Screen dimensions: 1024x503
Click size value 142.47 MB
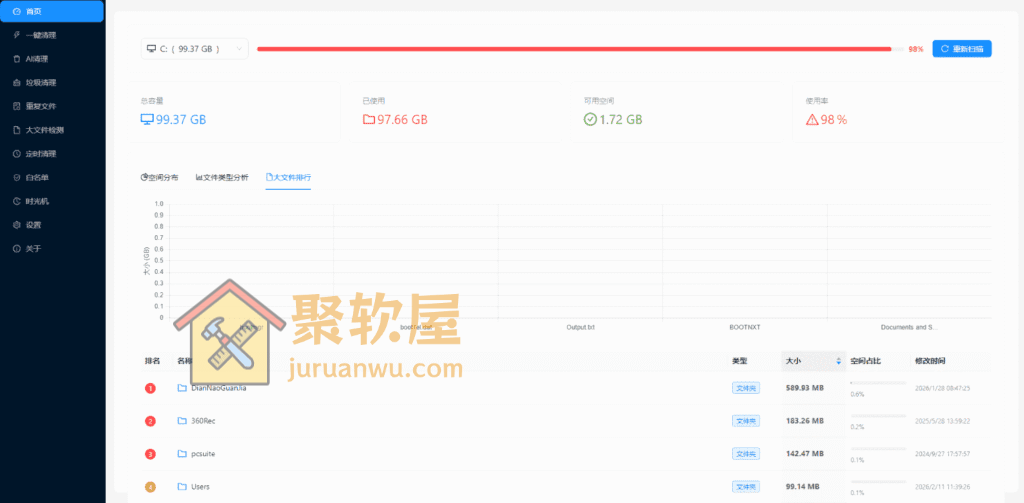point(805,453)
